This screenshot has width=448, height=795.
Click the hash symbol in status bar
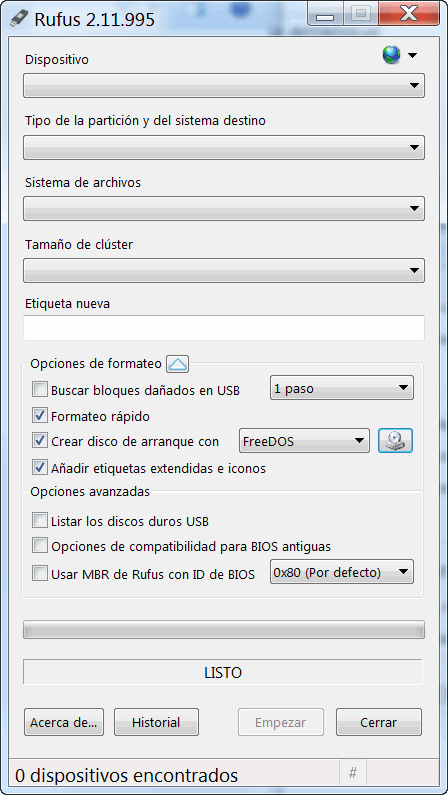[x=353, y=773]
